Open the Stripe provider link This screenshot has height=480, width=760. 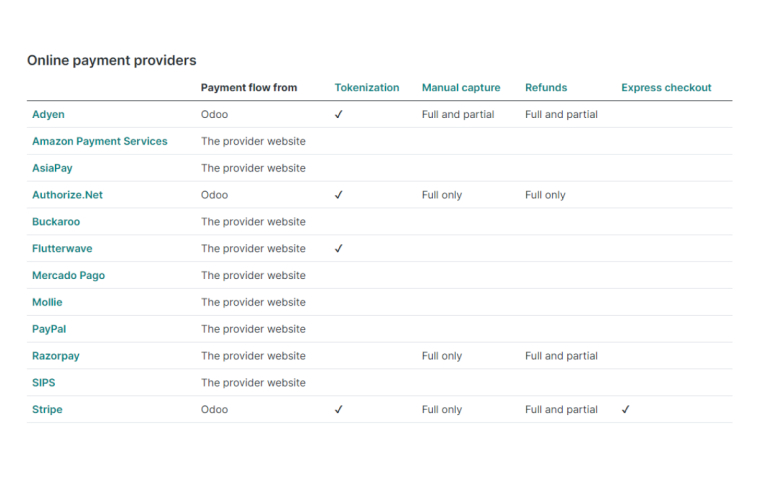pyautogui.click(x=47, y=409)
